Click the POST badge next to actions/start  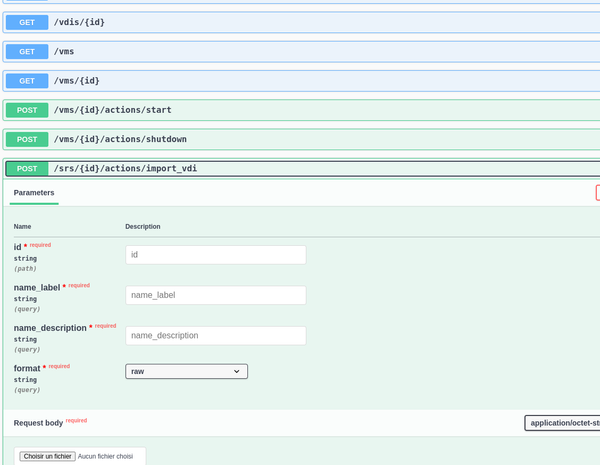point(27,110)
